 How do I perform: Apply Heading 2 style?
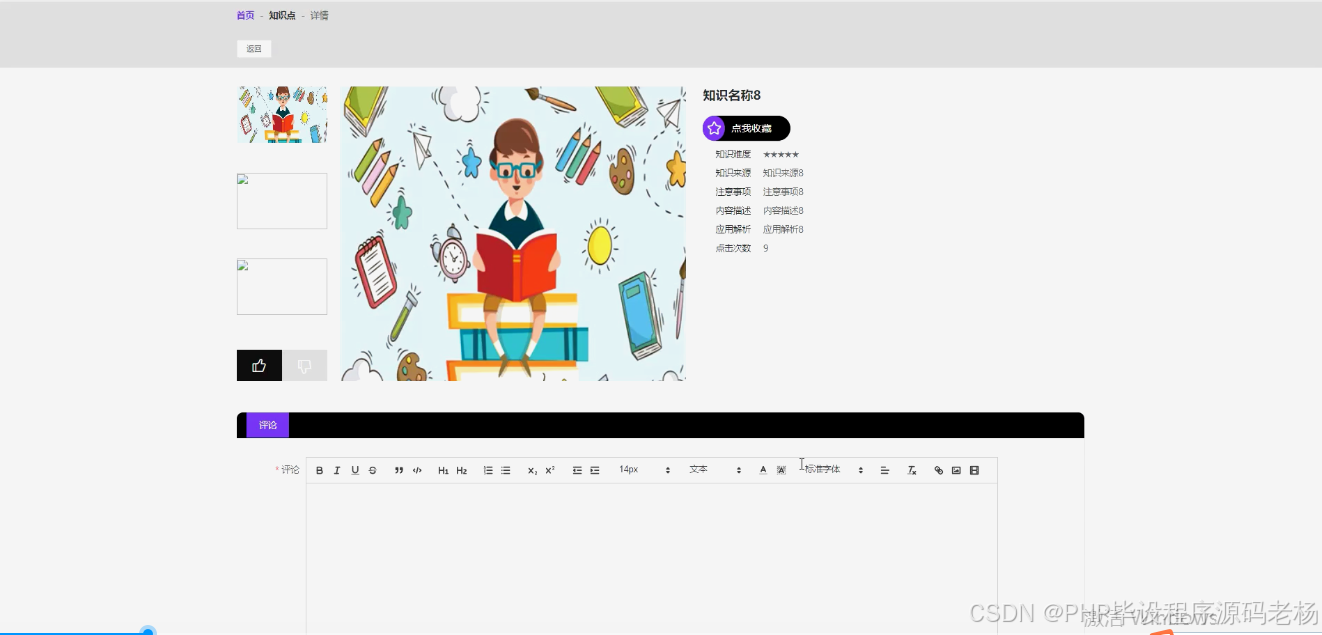click(x=462, y=470)
